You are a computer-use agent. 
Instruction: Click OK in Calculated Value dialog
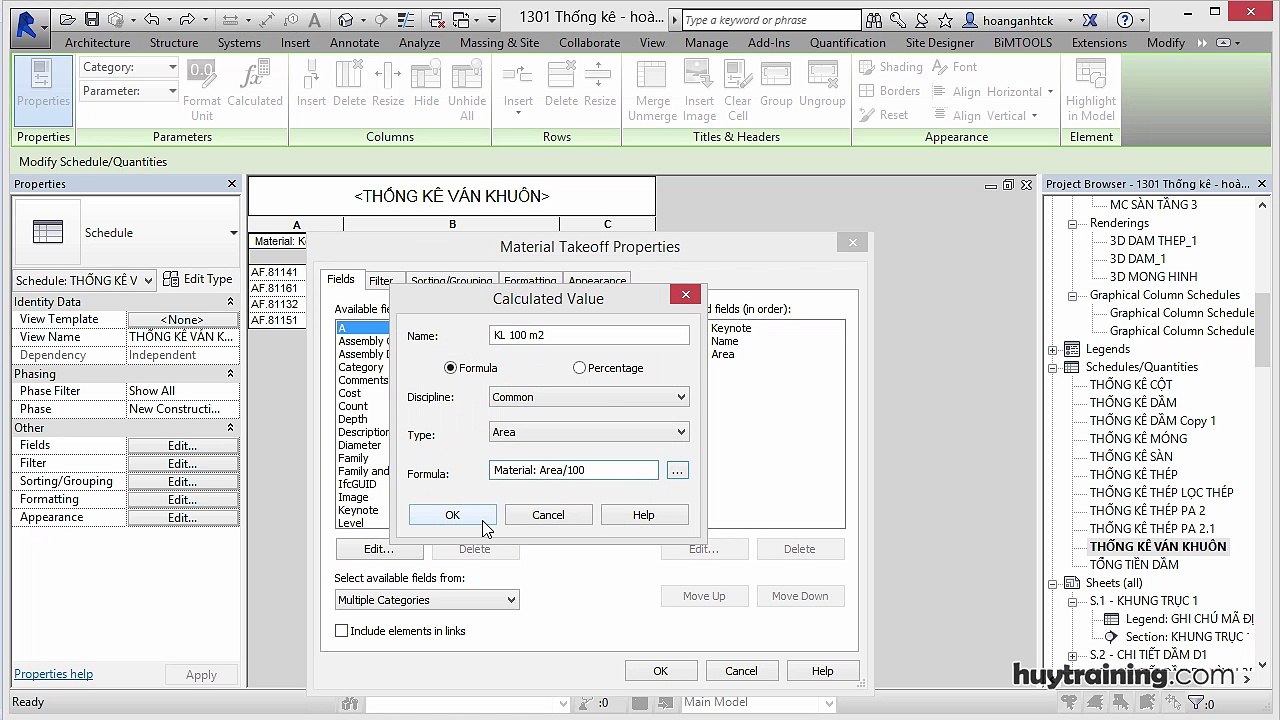[452, 515]
